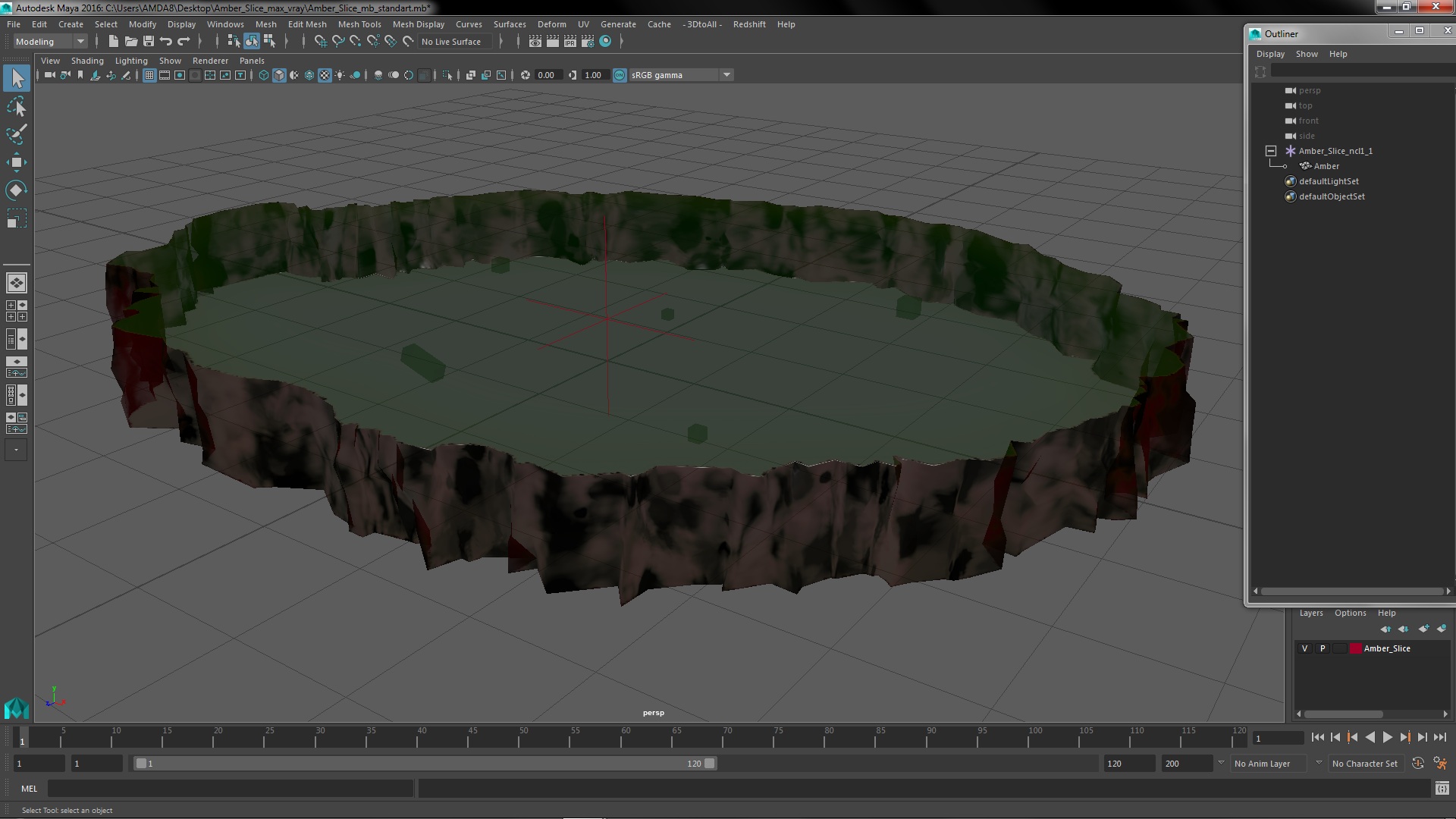Activate the Lasso select tool
Viewport: 1456px width, 819px height.
[16, 106]
